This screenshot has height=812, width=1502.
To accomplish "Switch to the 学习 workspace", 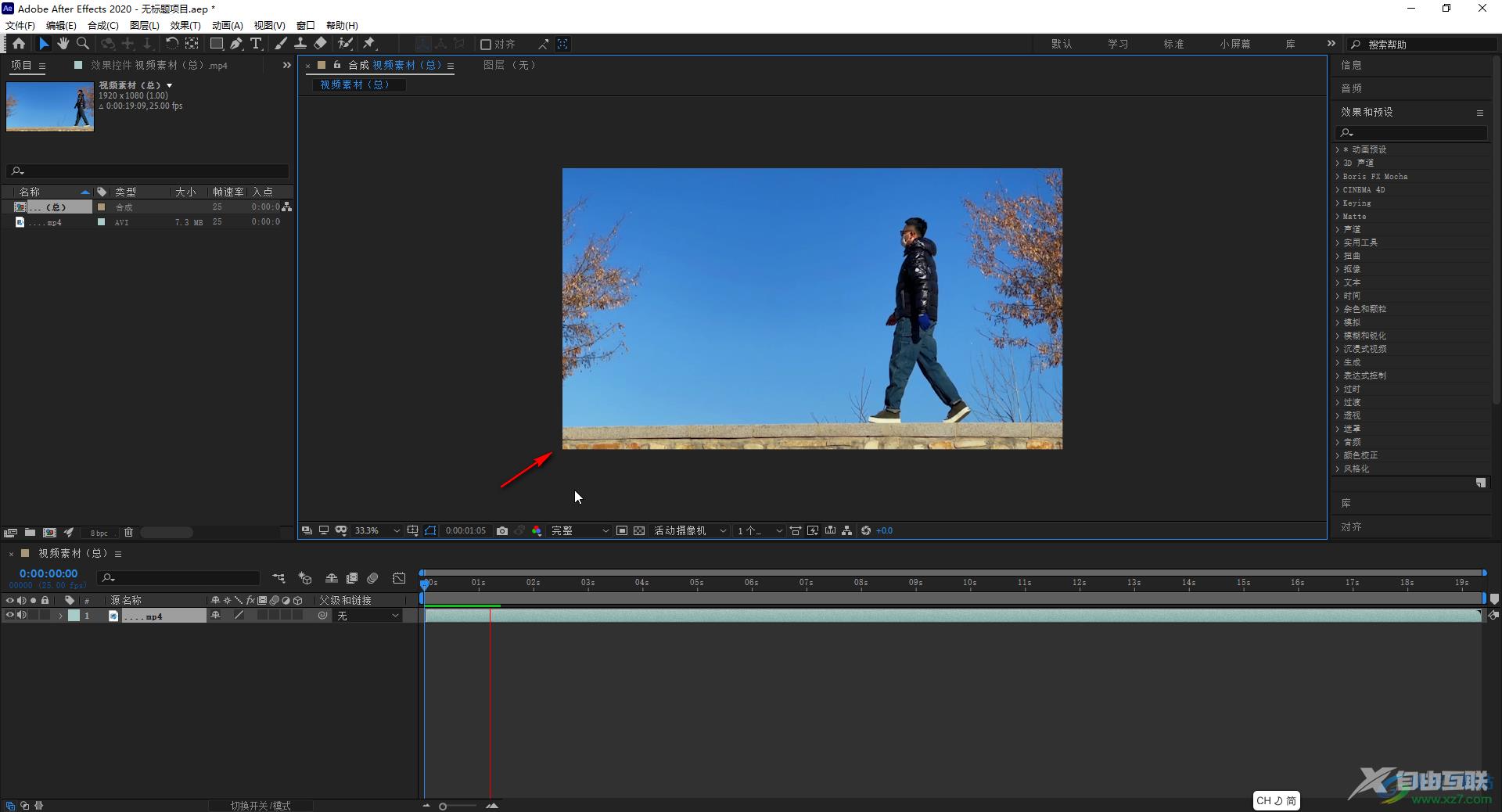I will 1118,44.
